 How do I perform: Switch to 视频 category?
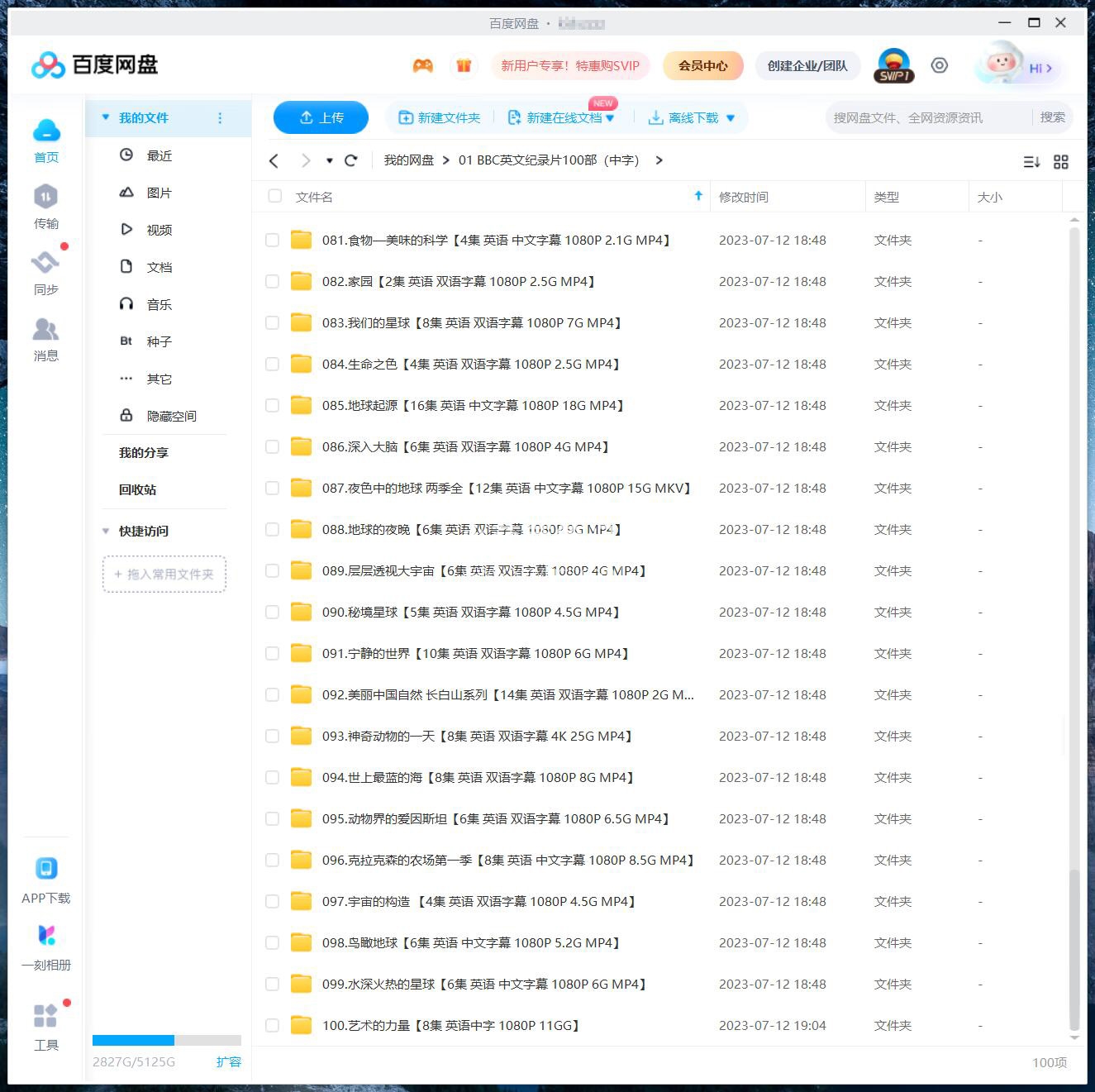[159, 230]
